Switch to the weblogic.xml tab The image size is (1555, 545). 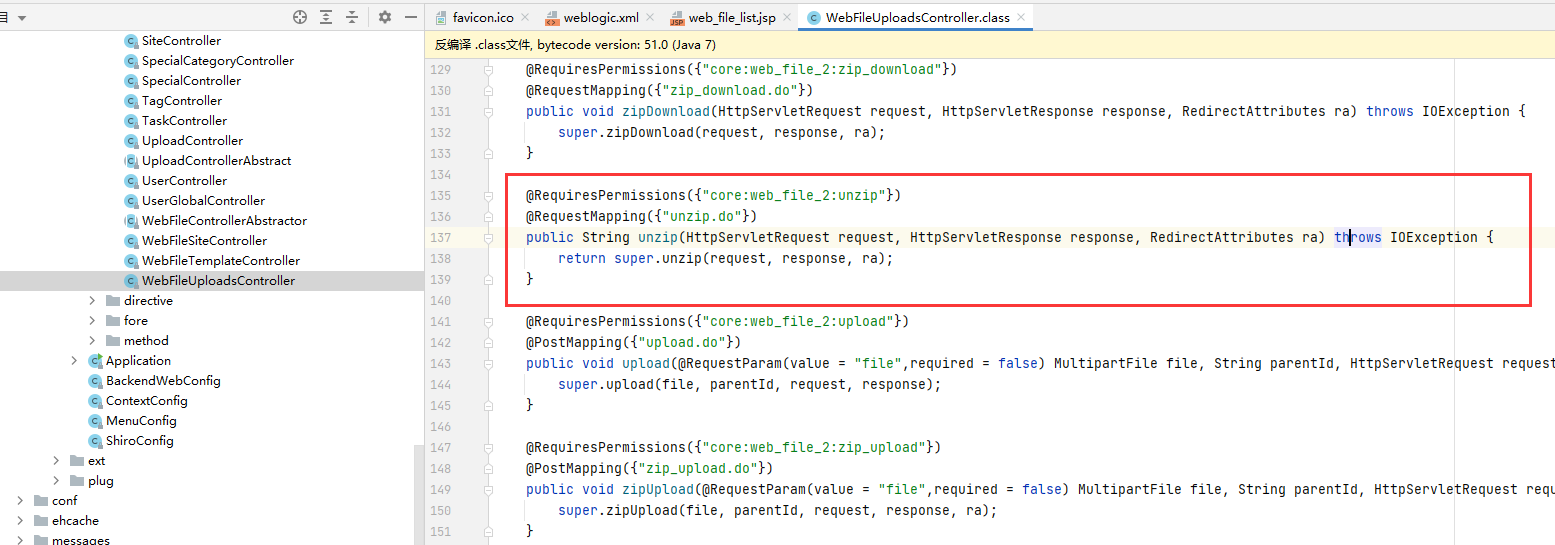coord(601,18)
